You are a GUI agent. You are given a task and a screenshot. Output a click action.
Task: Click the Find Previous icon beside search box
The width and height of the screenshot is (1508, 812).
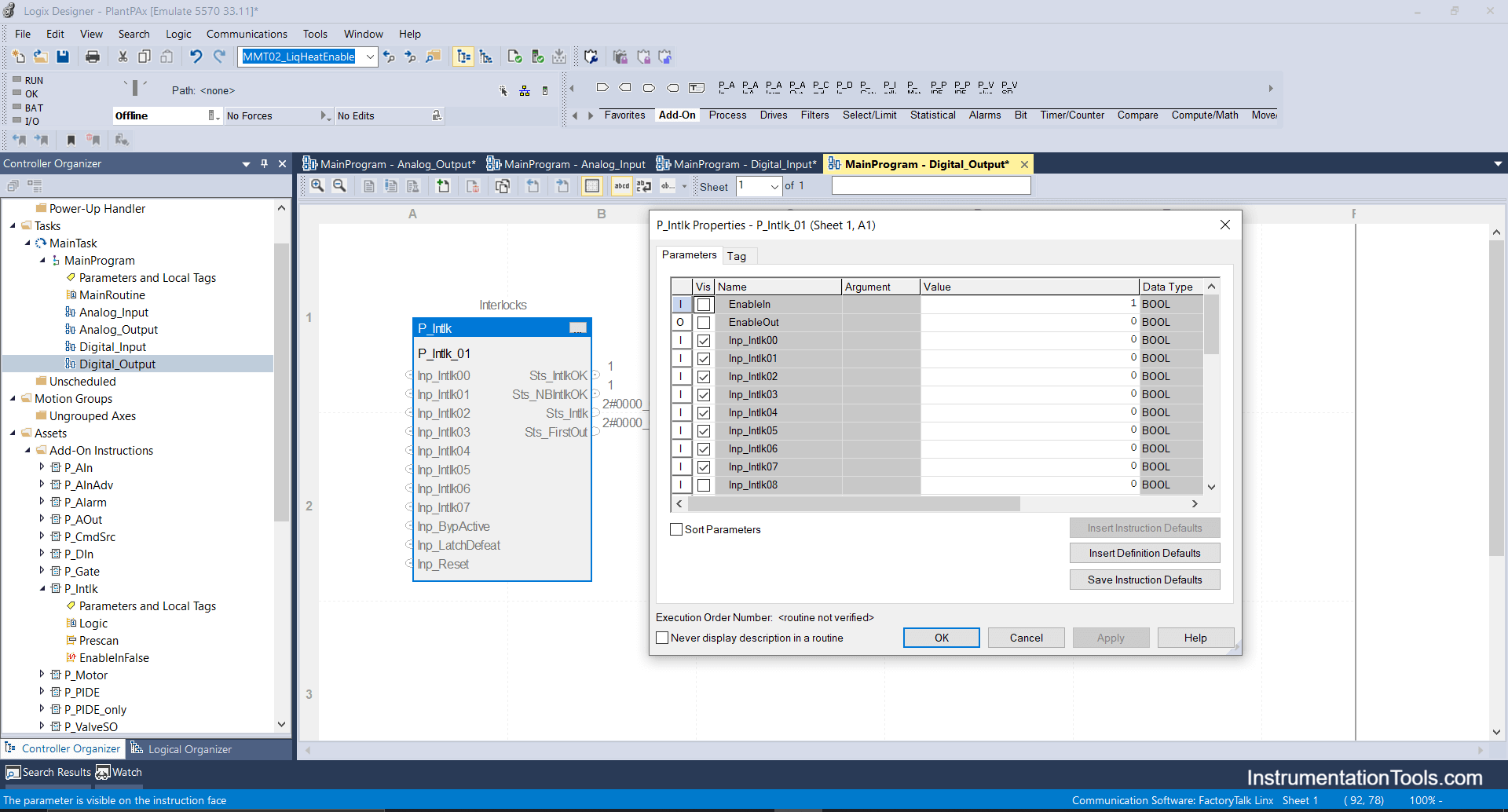pyautogui.click(x=389, y=57)
